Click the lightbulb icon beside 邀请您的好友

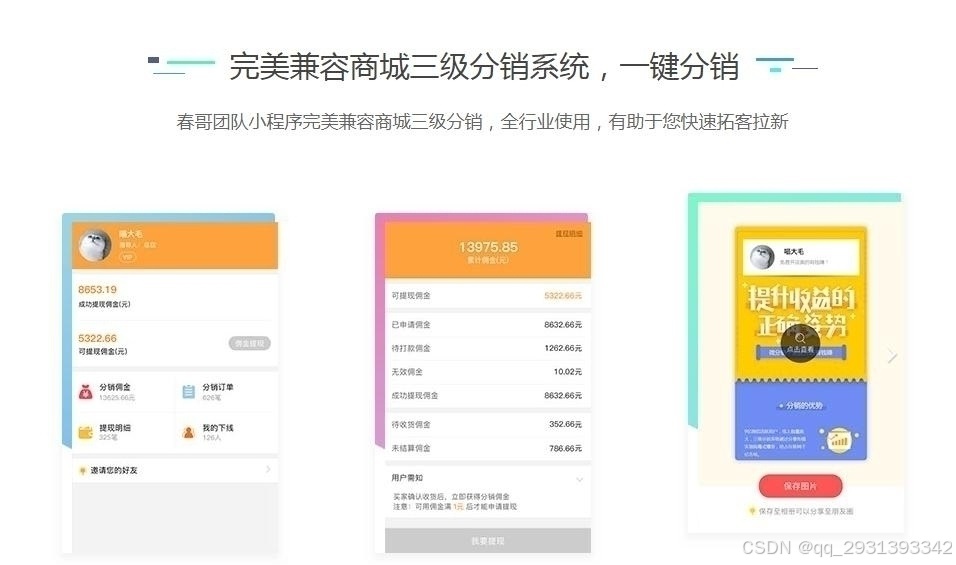(82, 471)
